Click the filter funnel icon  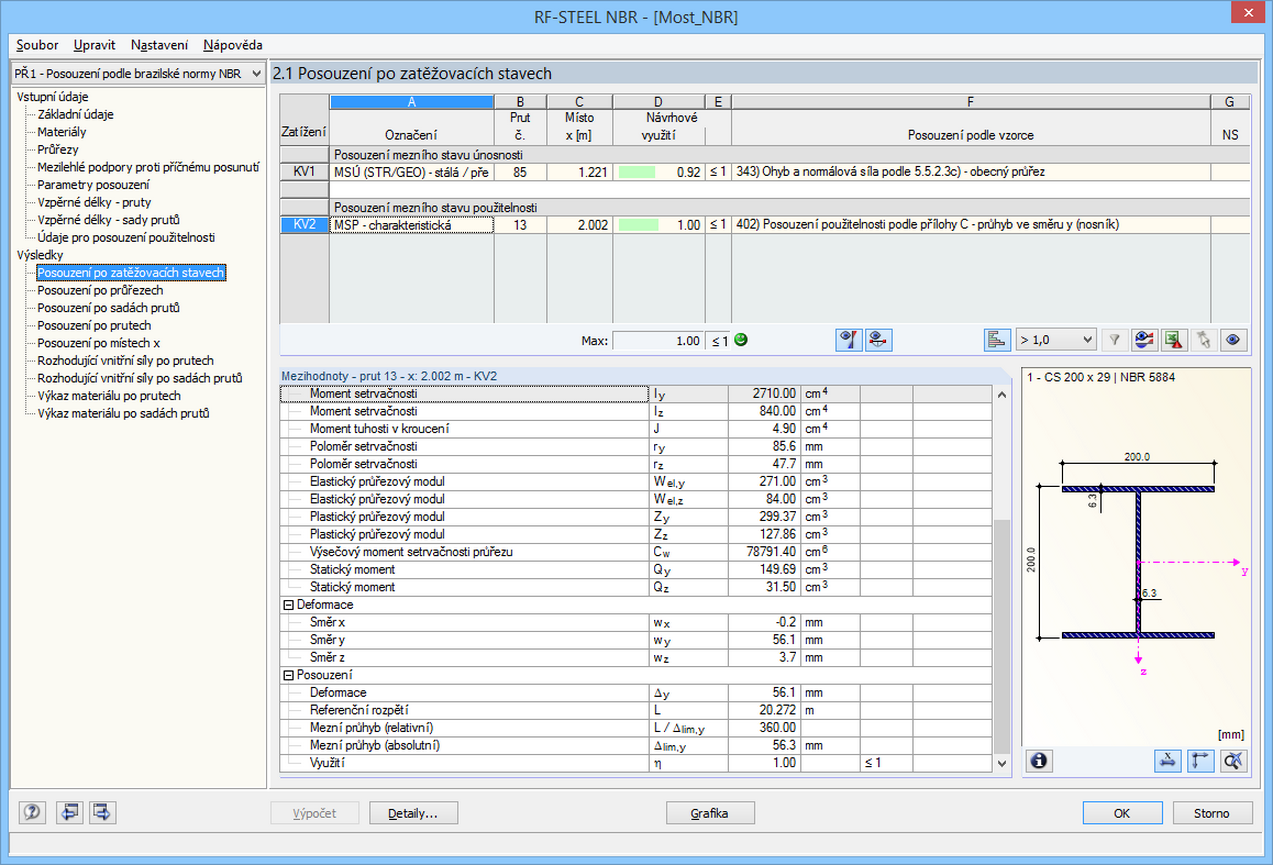click(x=1113, y=340)
